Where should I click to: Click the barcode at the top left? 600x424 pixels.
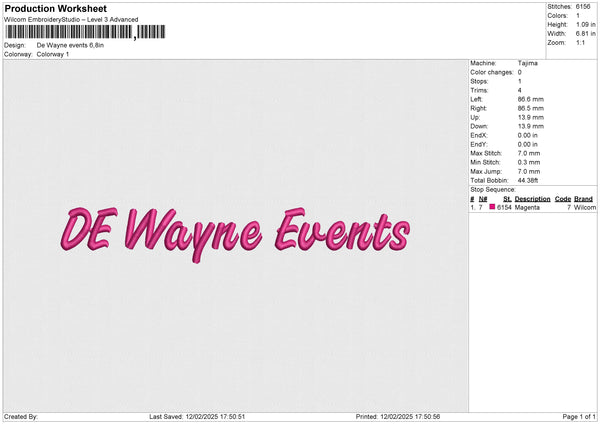[85, 32]
